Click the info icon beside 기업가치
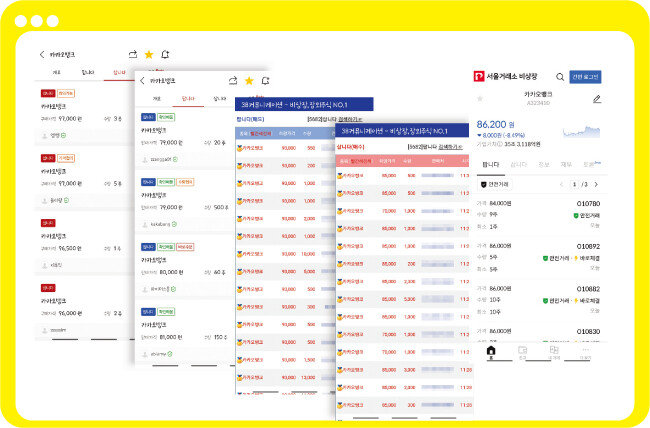The height and width of the screenshot is (428, 650). coord(500,144)
